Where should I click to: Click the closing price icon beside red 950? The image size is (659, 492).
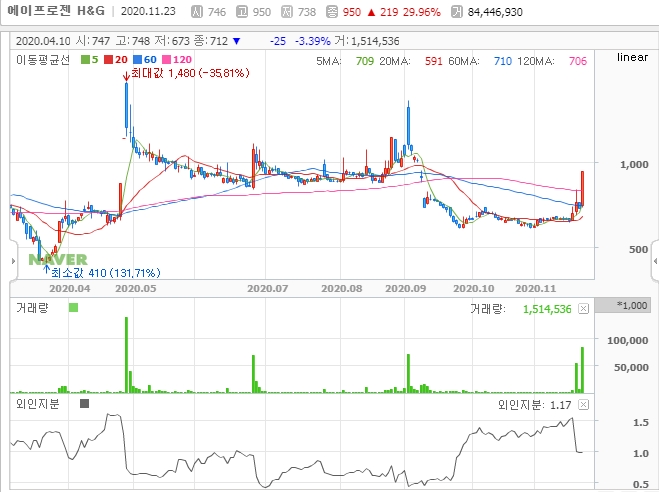tap(332, 12)
